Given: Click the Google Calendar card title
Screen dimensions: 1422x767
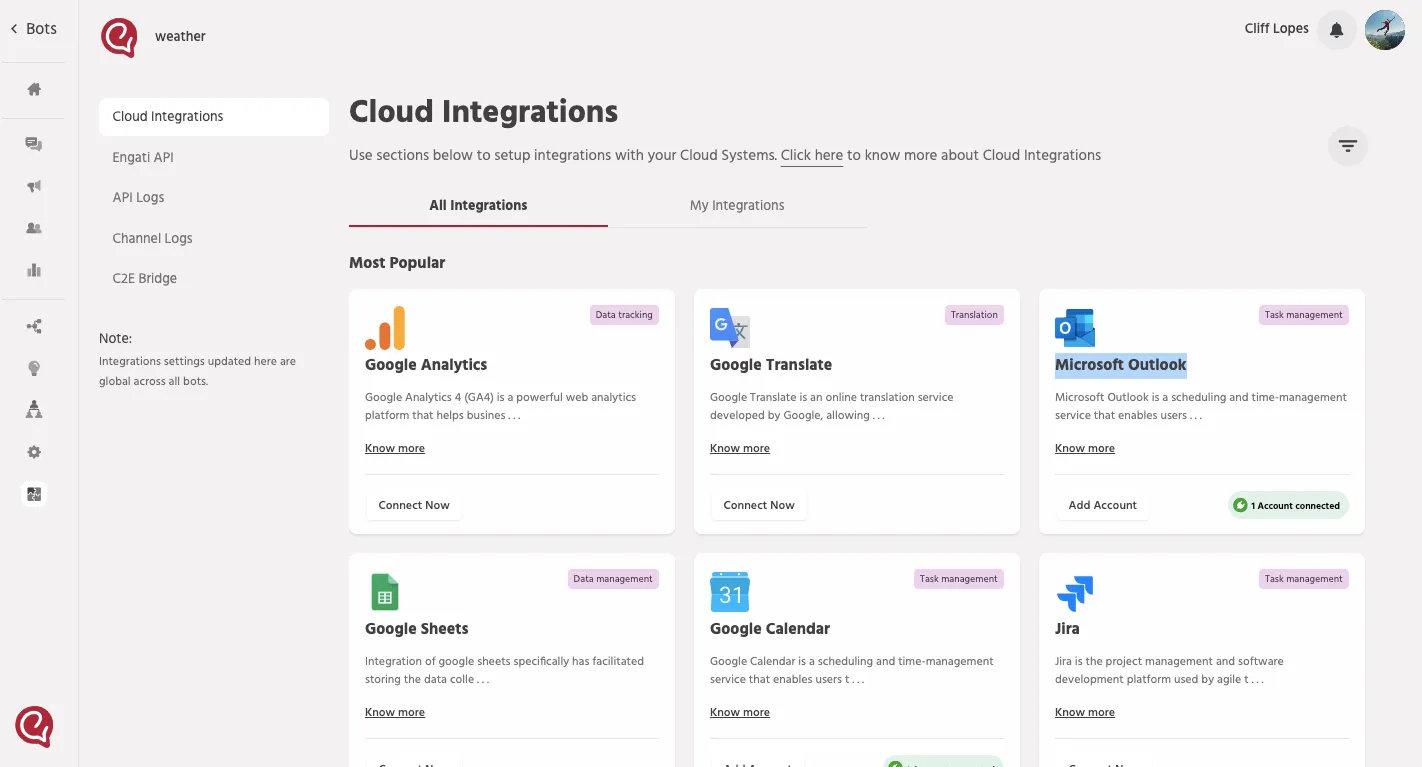Looking at the screenshot, I should (x=770, y=629).
